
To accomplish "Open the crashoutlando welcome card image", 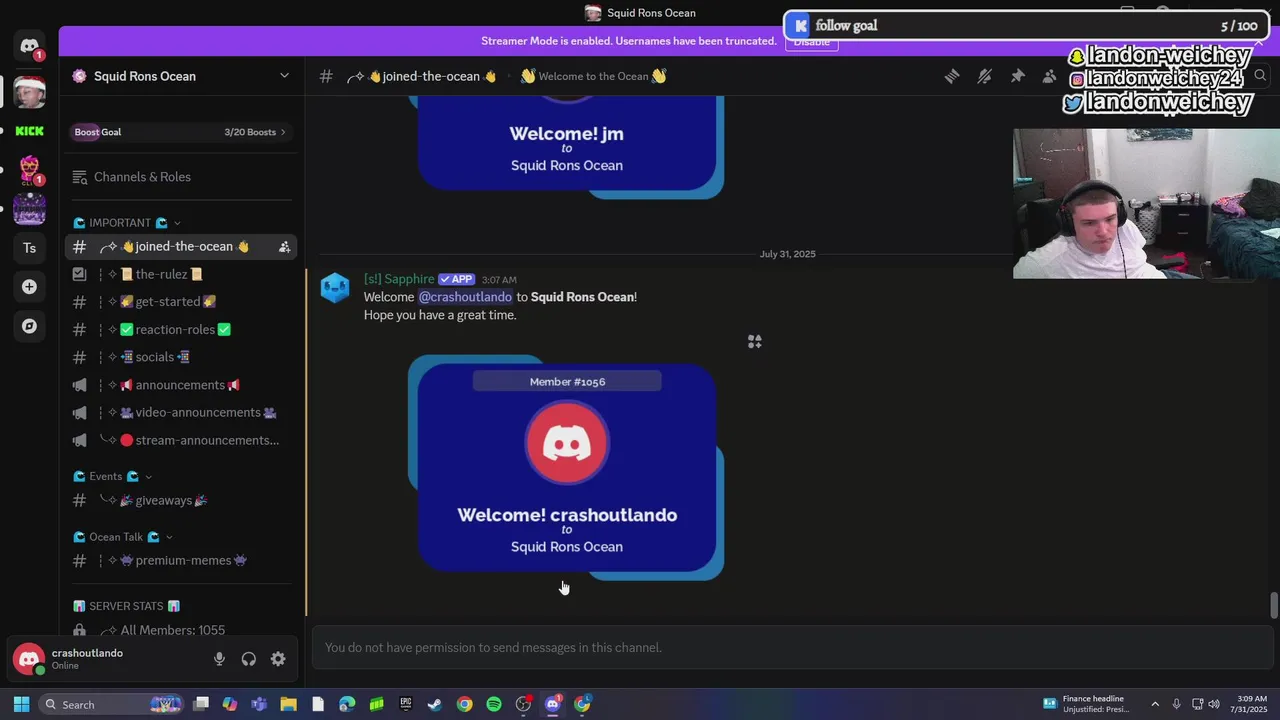I will [566, 468].
